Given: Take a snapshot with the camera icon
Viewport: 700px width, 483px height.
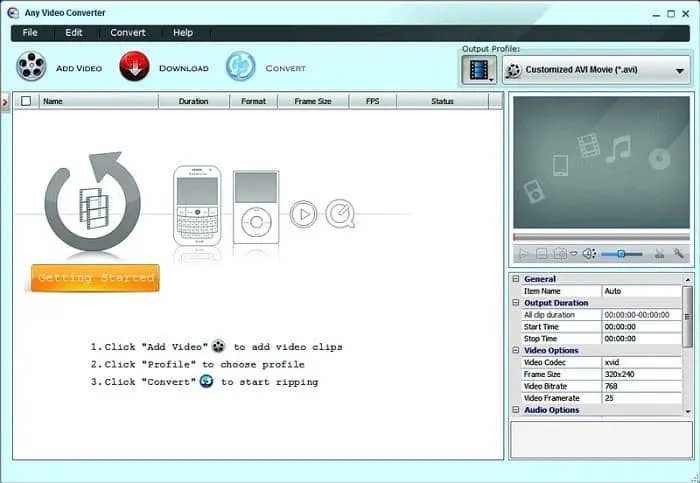Looking at the screenshot, I should (560, 255).
